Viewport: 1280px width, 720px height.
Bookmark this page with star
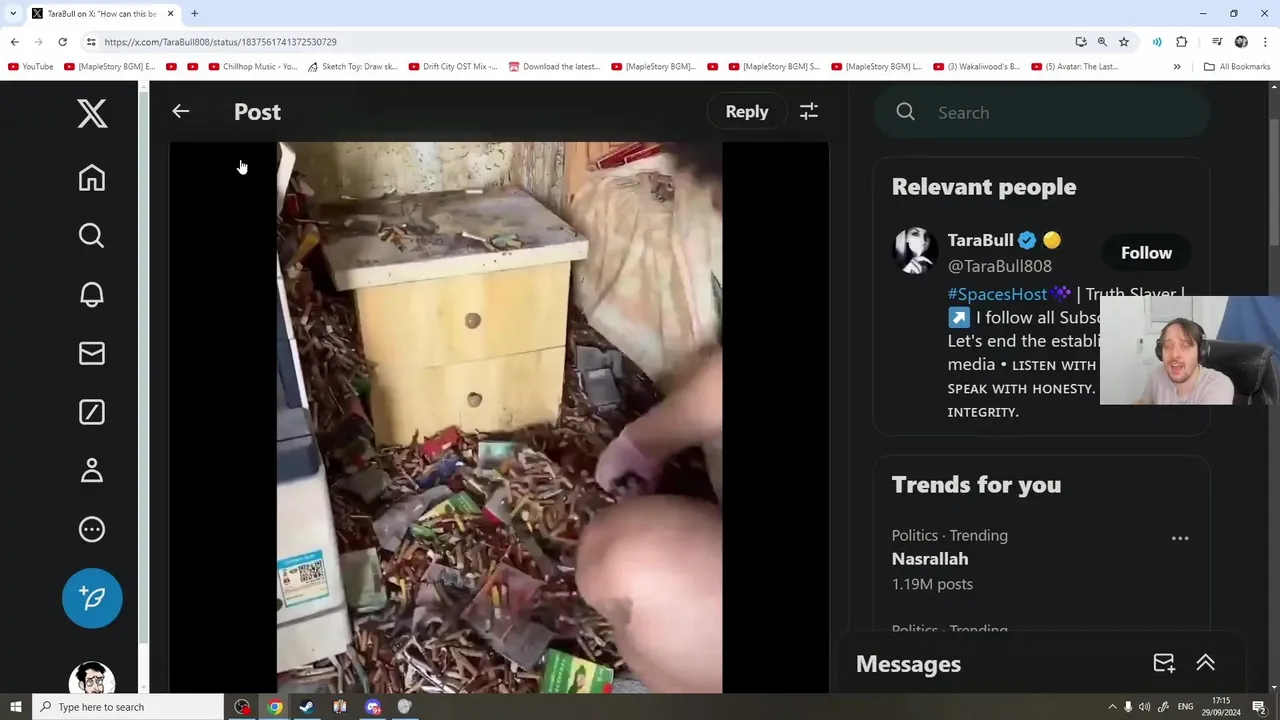point(1124,42)
